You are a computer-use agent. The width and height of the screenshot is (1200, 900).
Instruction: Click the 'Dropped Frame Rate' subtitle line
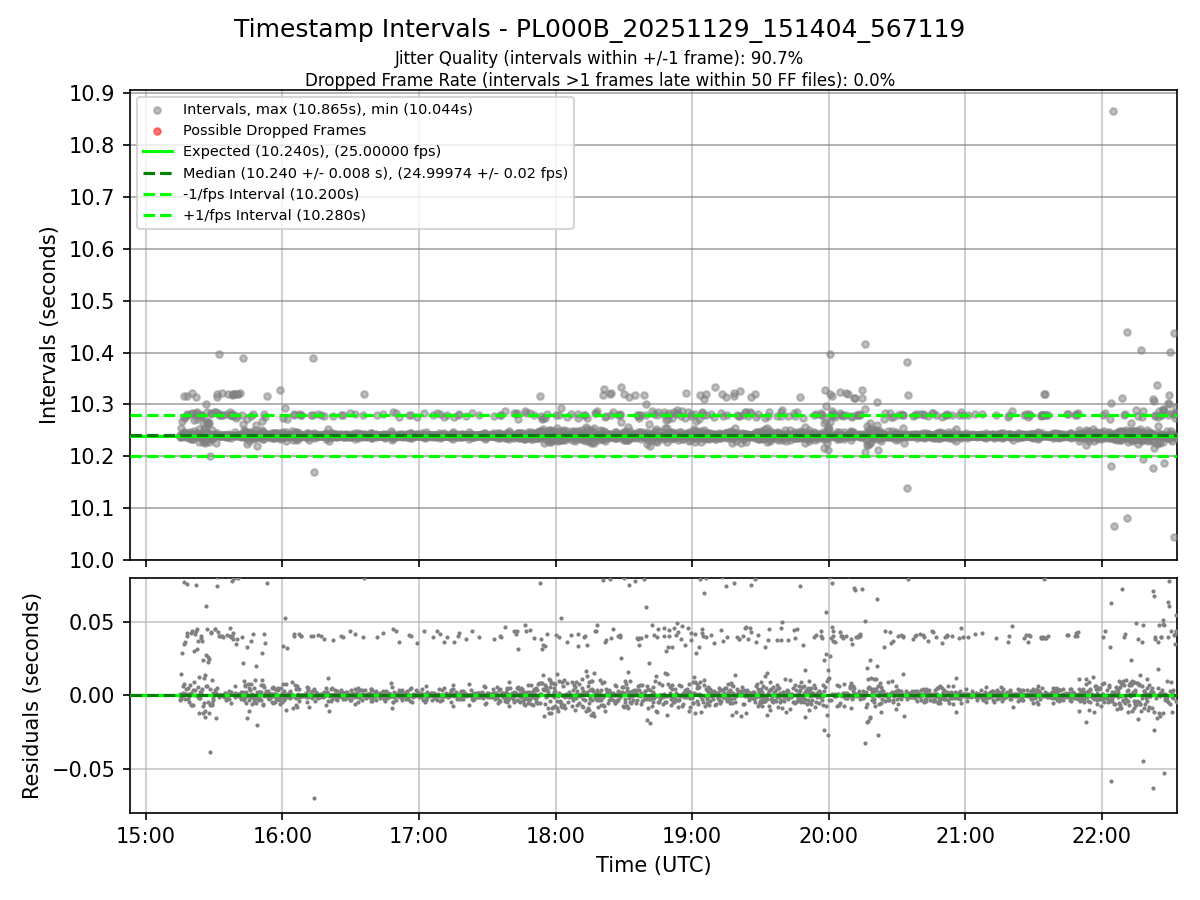coord(599,80)
